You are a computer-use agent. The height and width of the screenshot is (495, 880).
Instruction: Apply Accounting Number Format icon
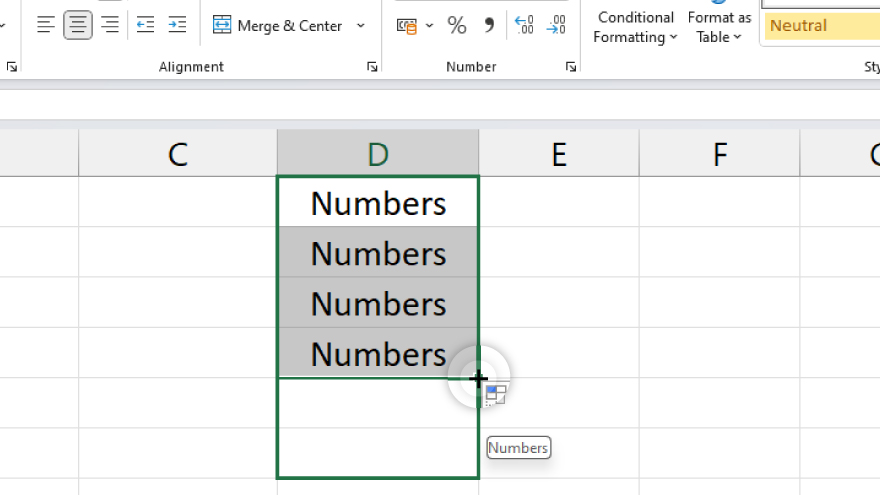407,26
